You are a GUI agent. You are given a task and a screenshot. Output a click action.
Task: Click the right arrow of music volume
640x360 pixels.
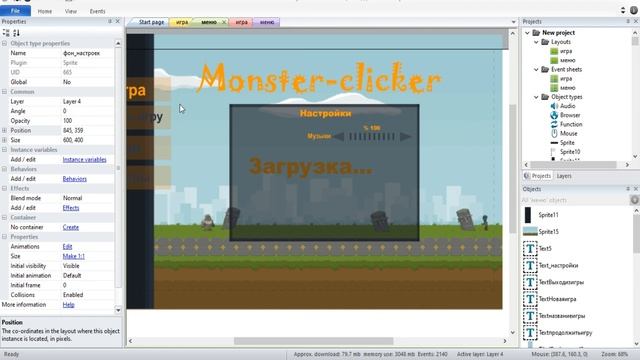click(405, 137)
